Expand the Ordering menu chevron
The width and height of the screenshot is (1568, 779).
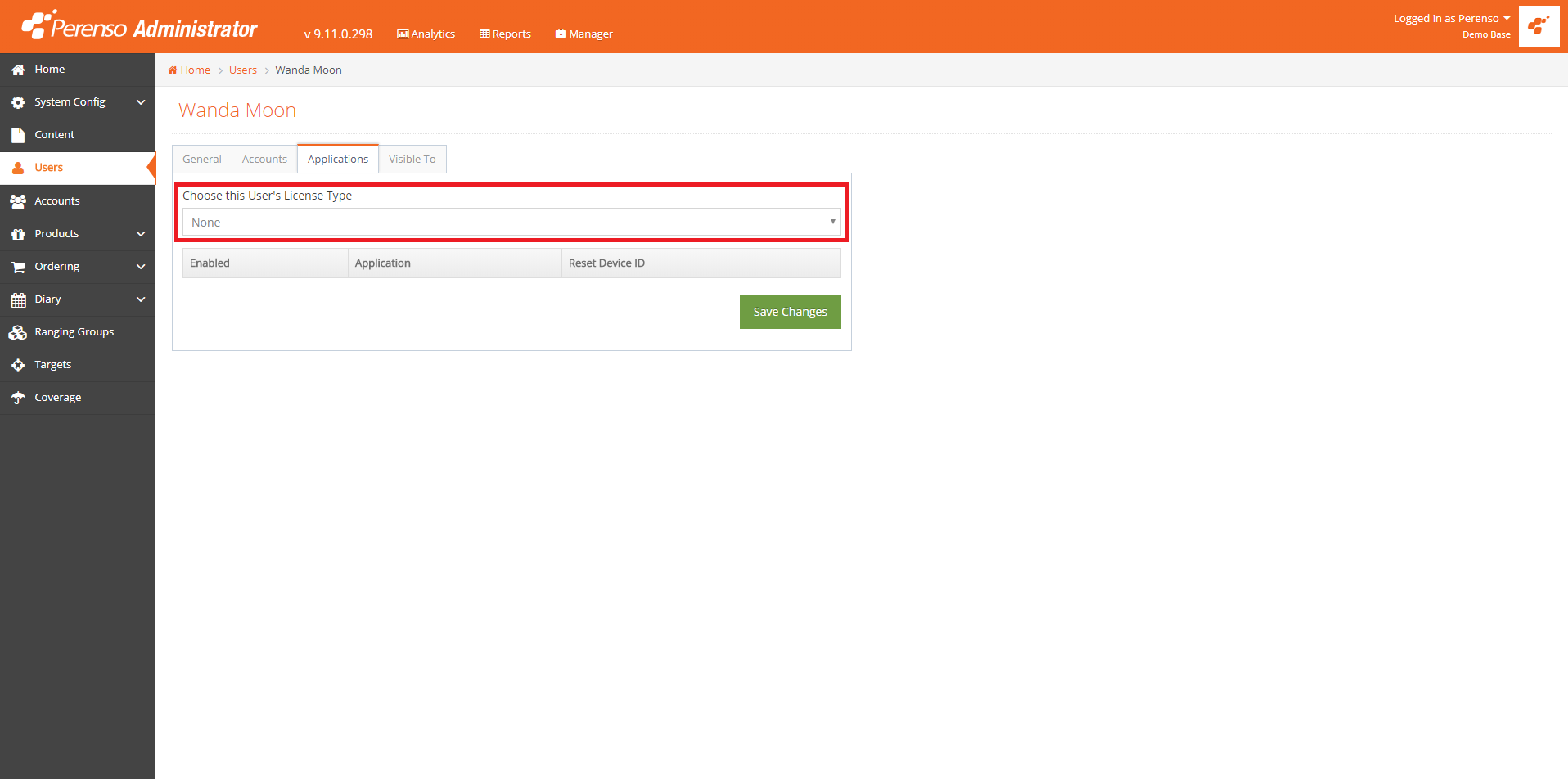click(x=141, y=267)
